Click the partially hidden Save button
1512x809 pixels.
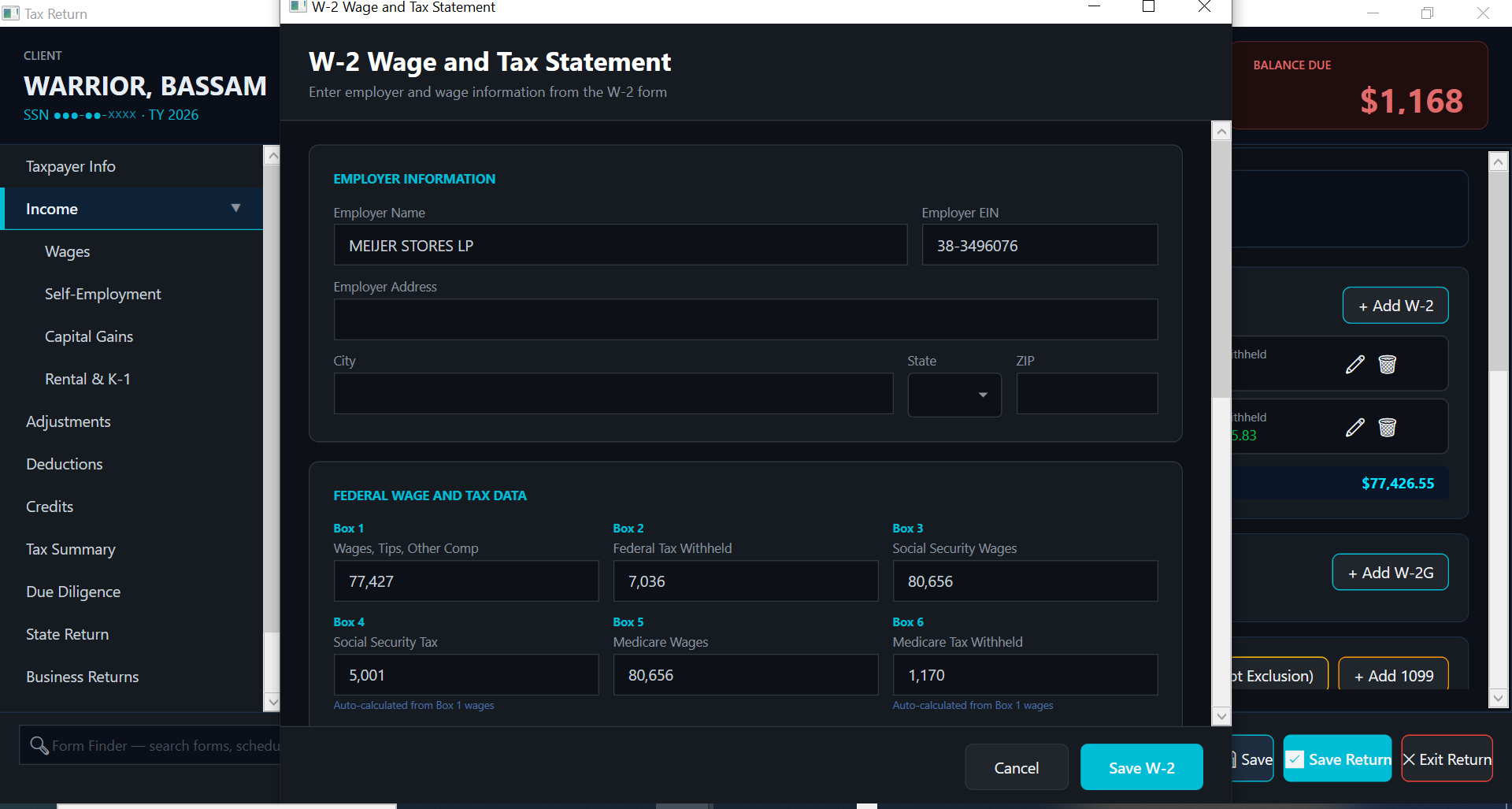pyautogui.click(x=1253, y=759)
